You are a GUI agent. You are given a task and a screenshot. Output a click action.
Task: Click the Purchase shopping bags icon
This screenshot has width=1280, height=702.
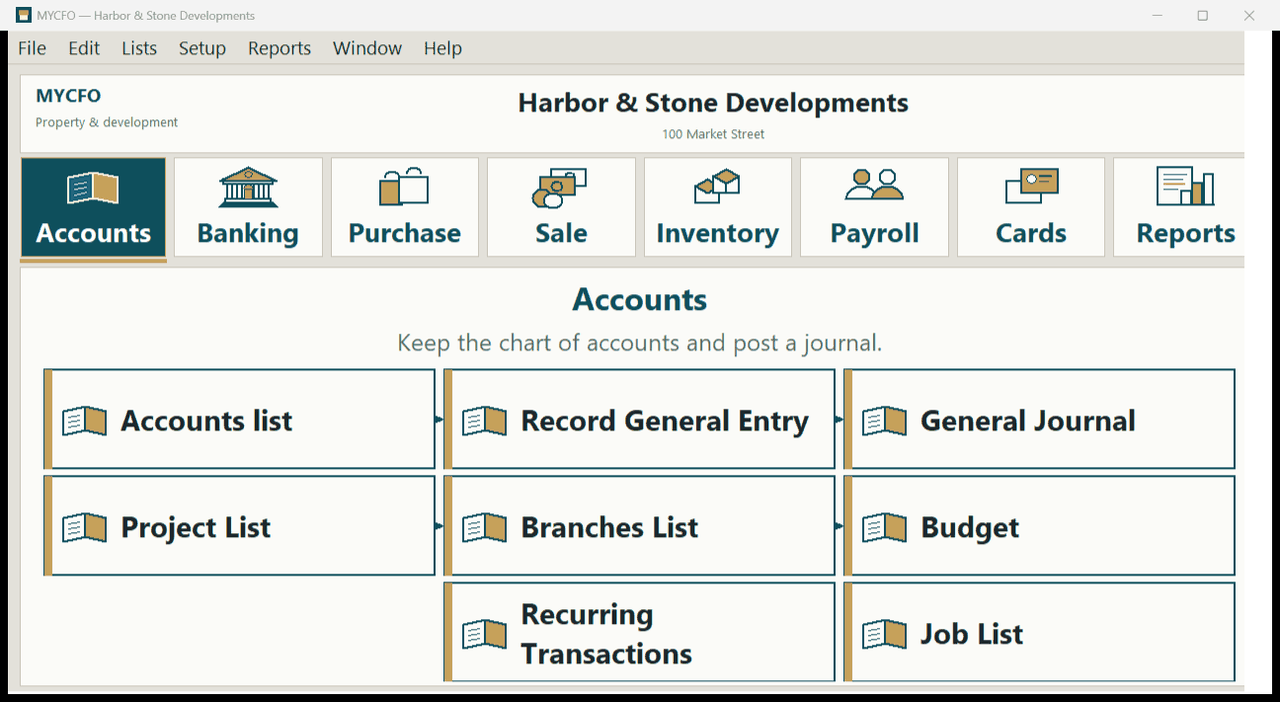click(404, 187)
